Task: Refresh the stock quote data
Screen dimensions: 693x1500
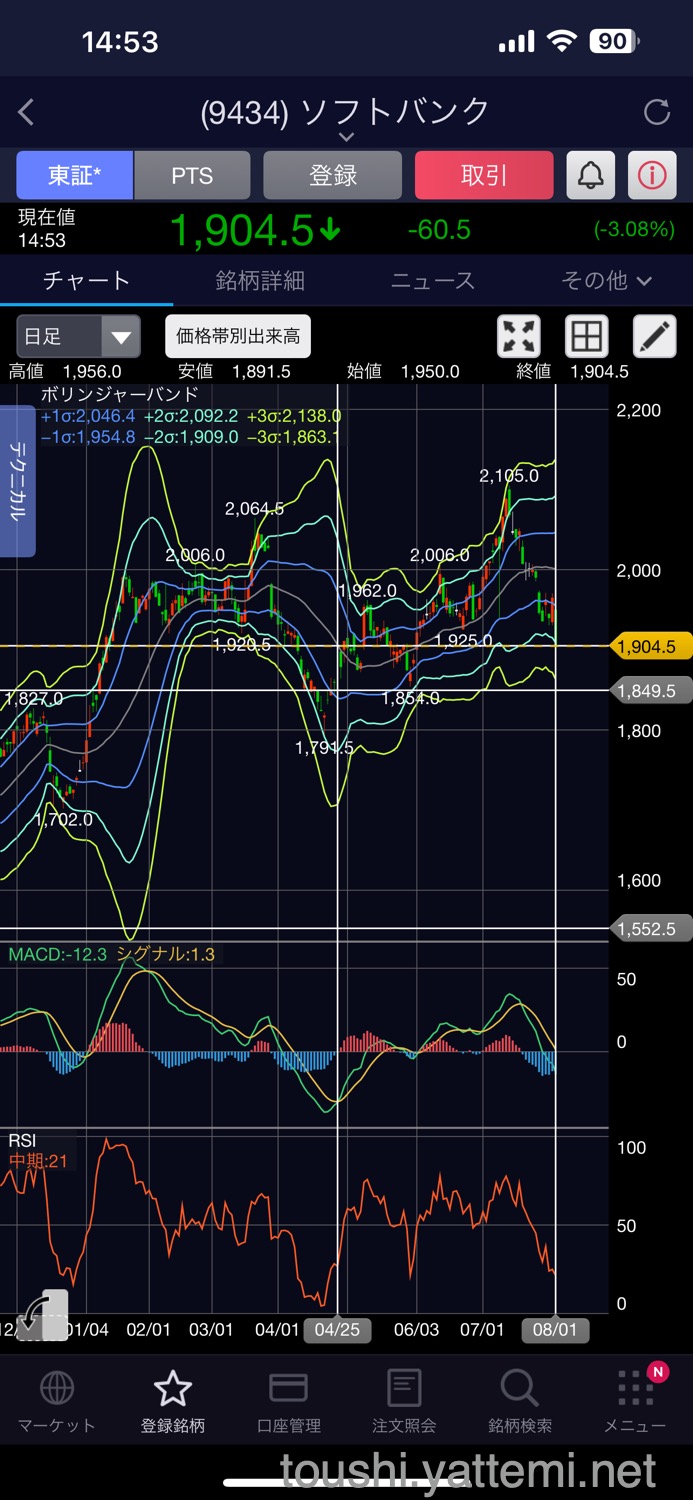Action: [x=657, y=112]
